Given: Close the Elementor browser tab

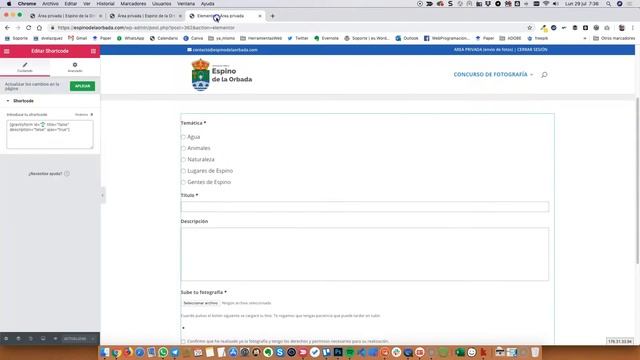Looking at the screenshot, I should [x=260, y=16].
